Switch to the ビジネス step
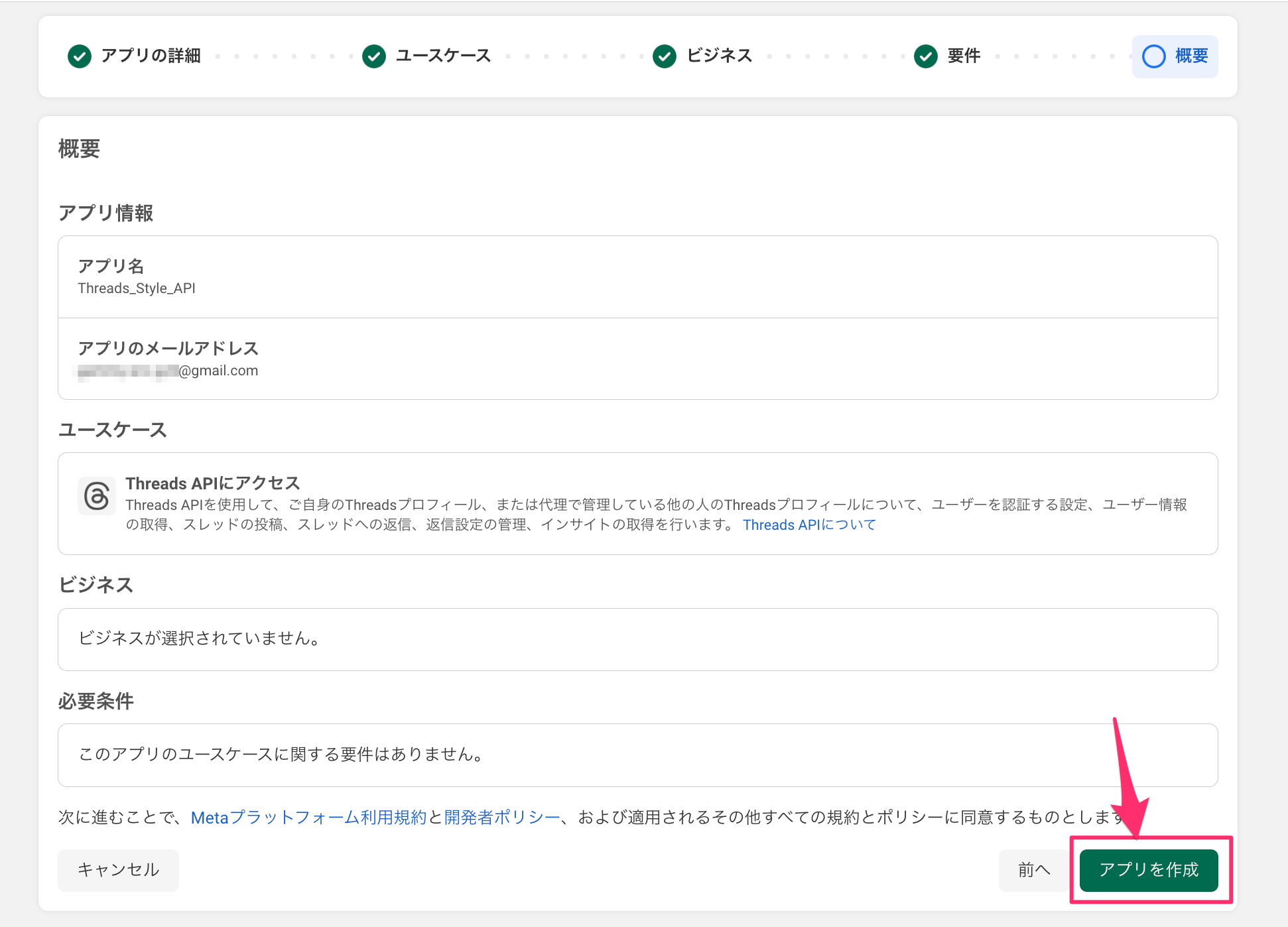This screenshot has width=1288, height=927. click(720, 56)
